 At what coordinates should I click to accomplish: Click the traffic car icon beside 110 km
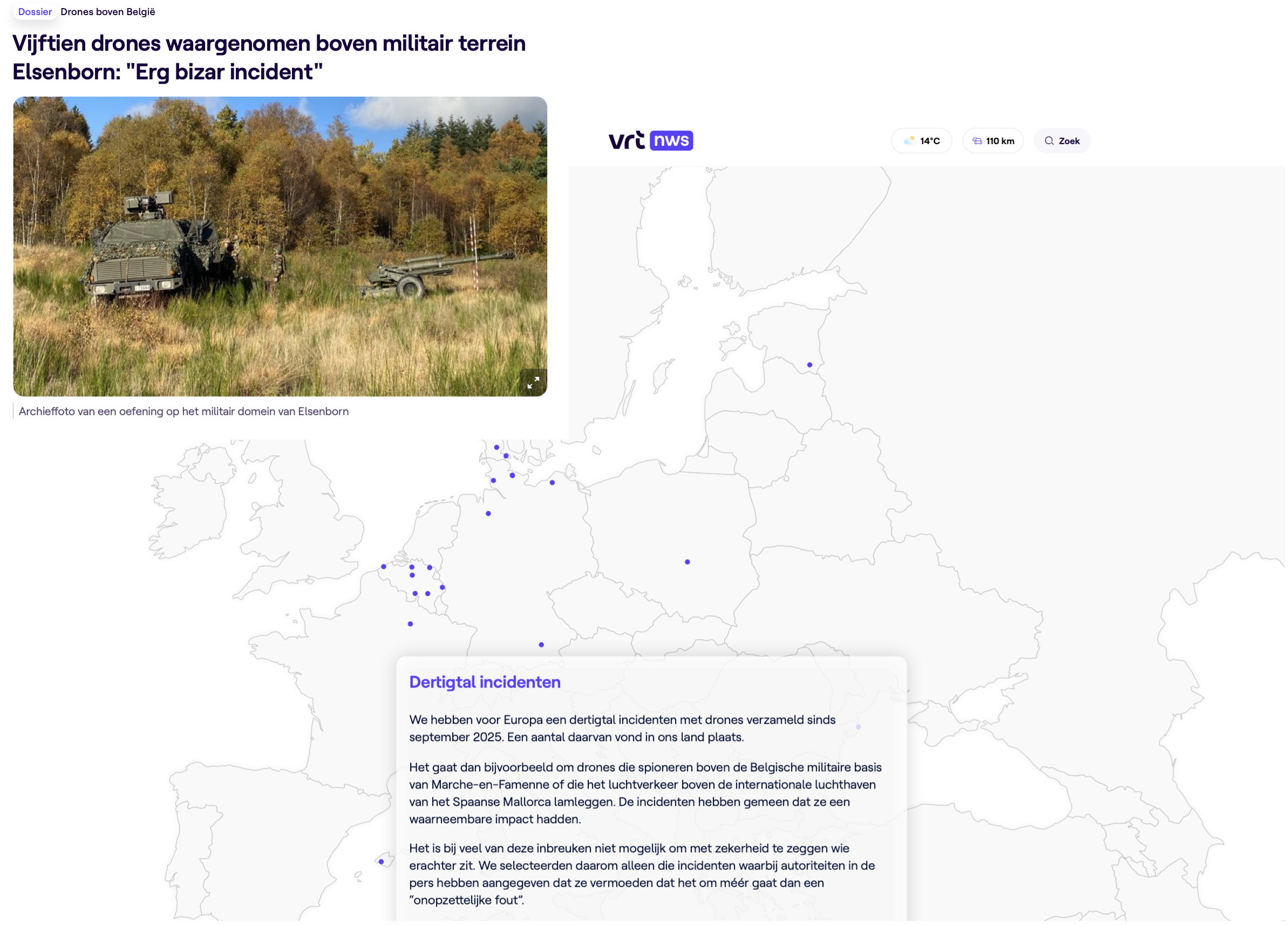[977, 141]
